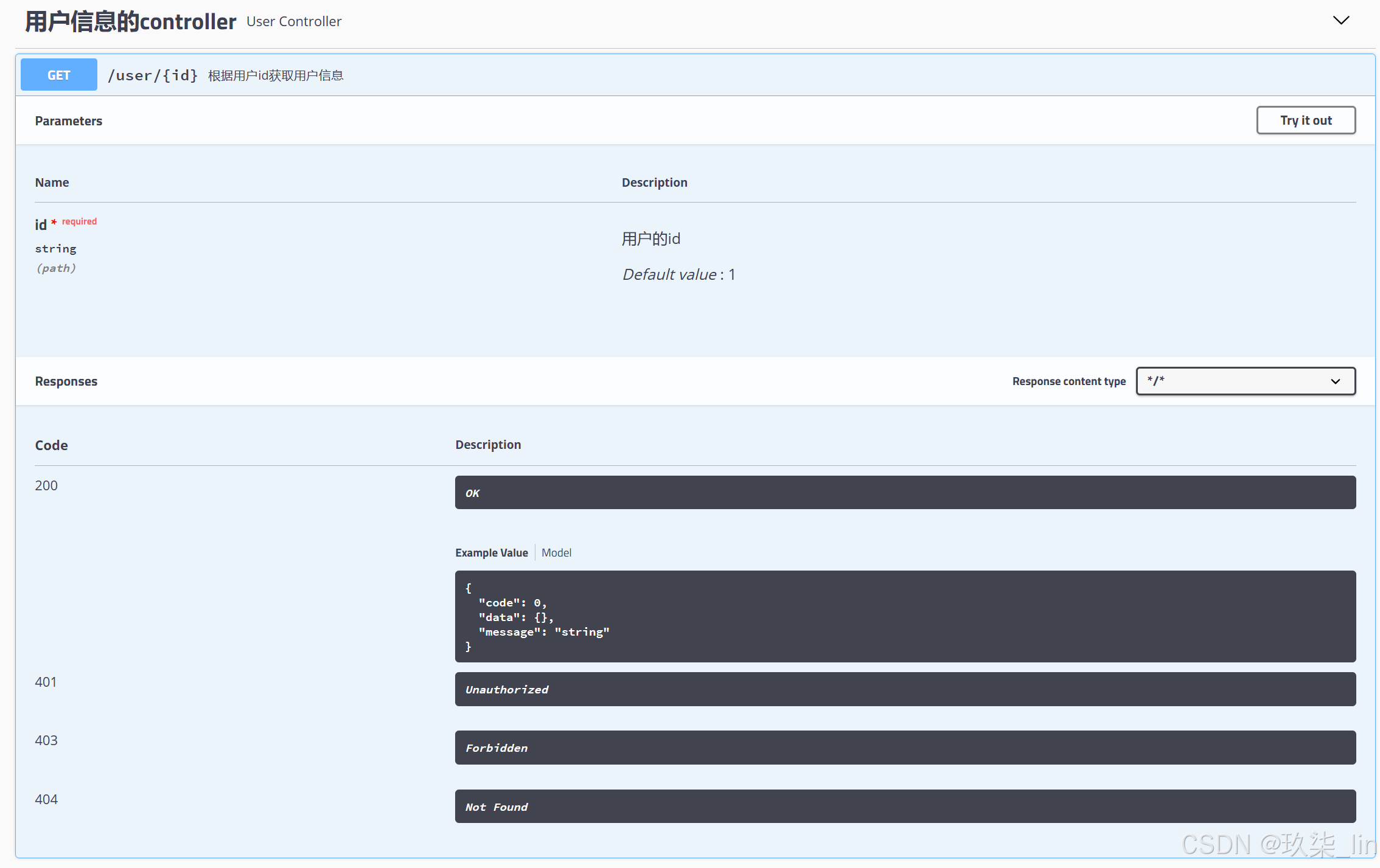Click the Unauthorized response description bar
Image resolution: width=1380 pixels, height=868 pixels.
click(x=905, y=689)
